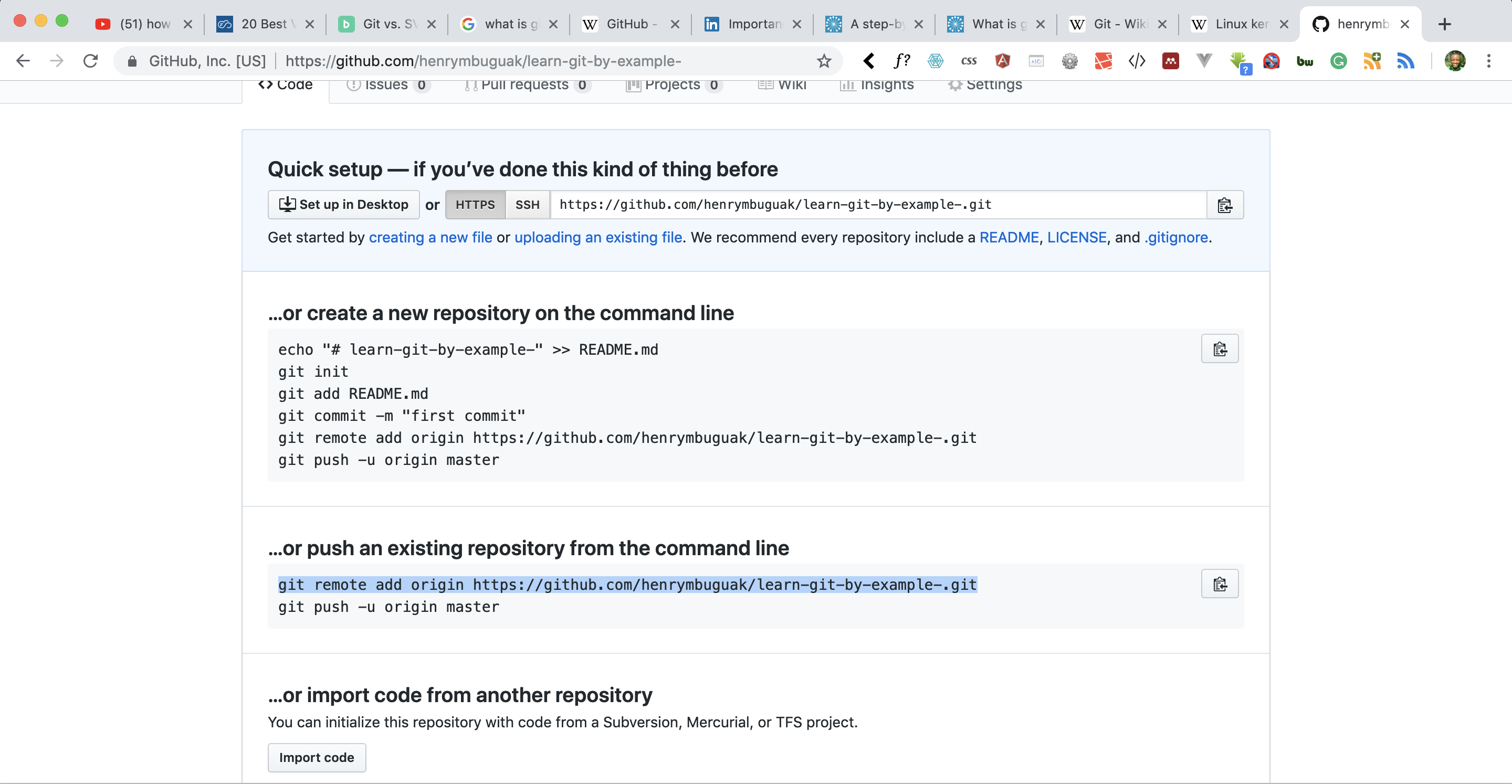Screen dimensions: 1512x784
Task: Click the browser address bar URL
Action: (x=482, y=61)
